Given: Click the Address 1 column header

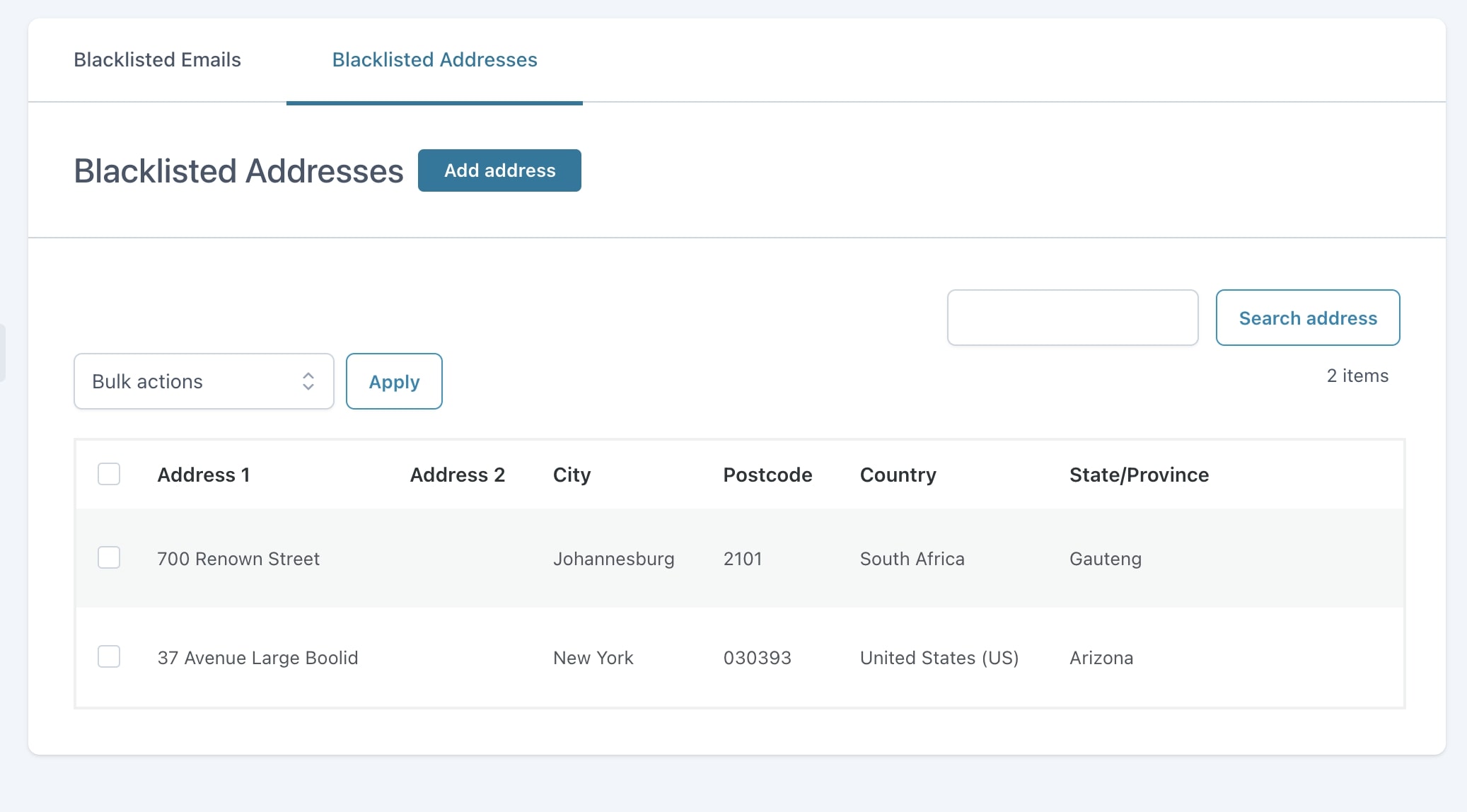Looking at the screenshot, I should point(204,475).
